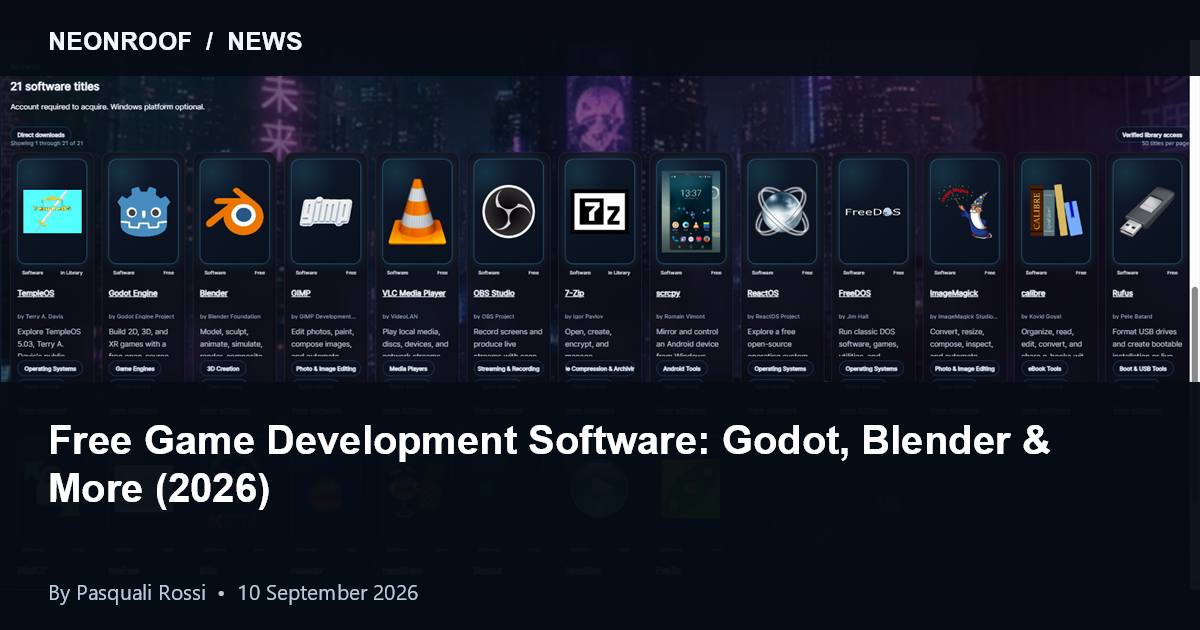The width and height of the screenshot is (1200, 630).
Task: Choose the Streaming & Recording tag
Action: (x=508, y=368)
